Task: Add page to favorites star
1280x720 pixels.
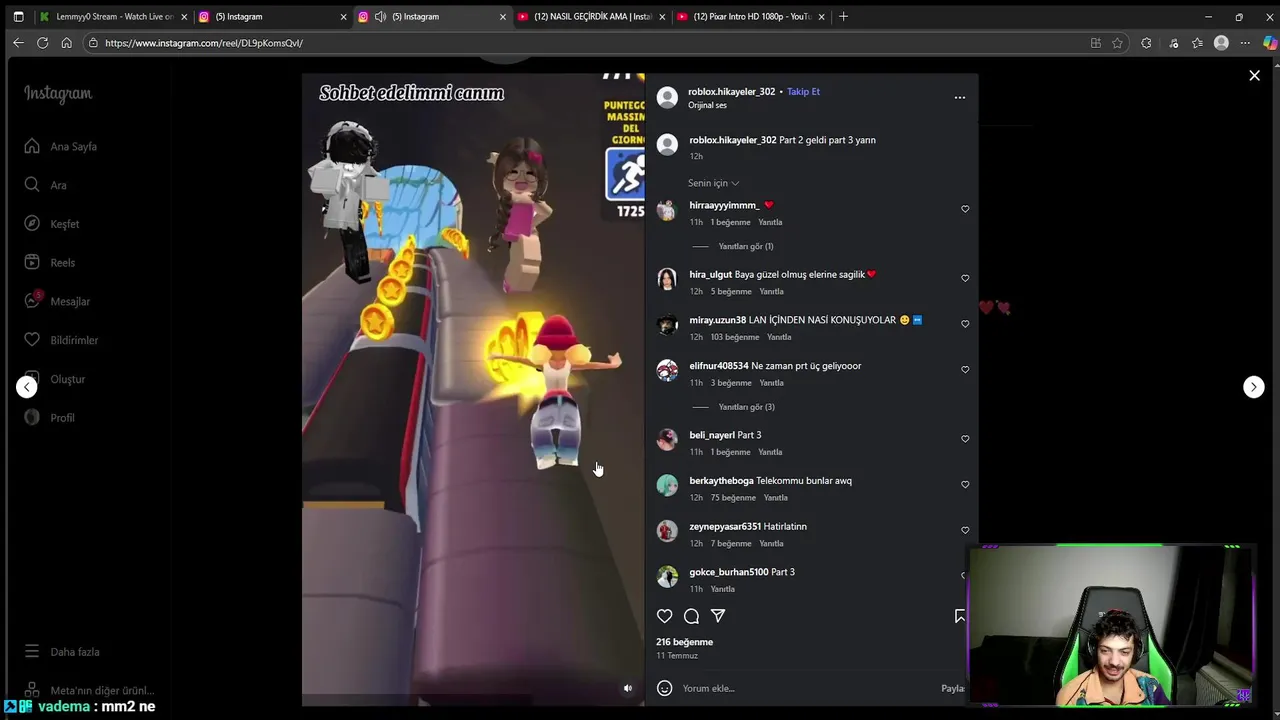Action: (1117, 43)
